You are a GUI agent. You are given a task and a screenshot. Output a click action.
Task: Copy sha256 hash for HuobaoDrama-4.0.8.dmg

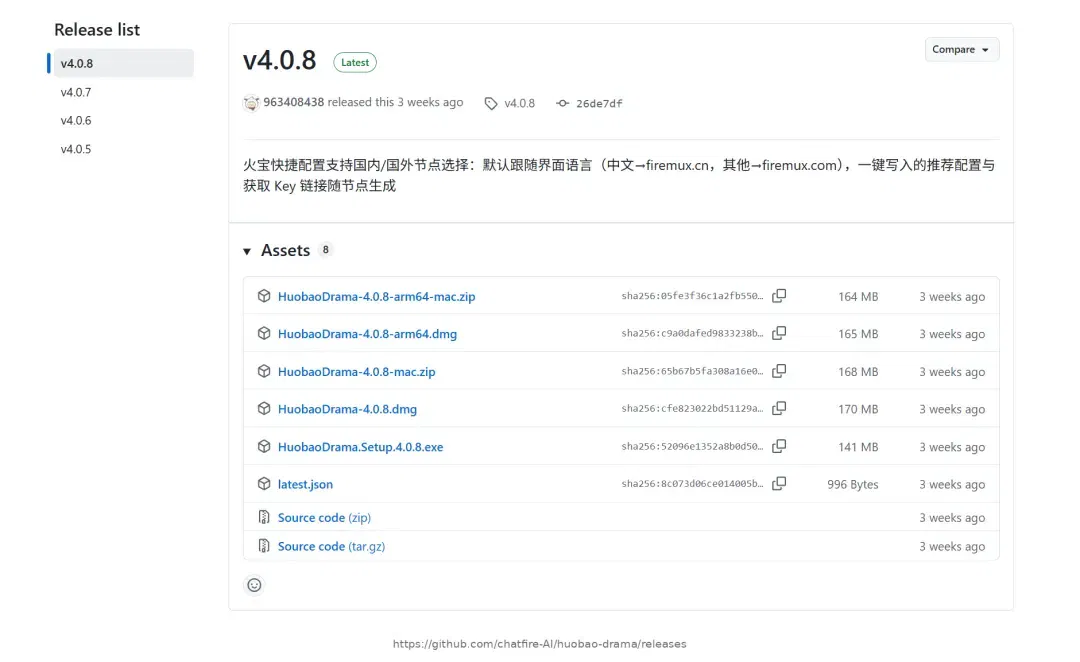[779, 408]
